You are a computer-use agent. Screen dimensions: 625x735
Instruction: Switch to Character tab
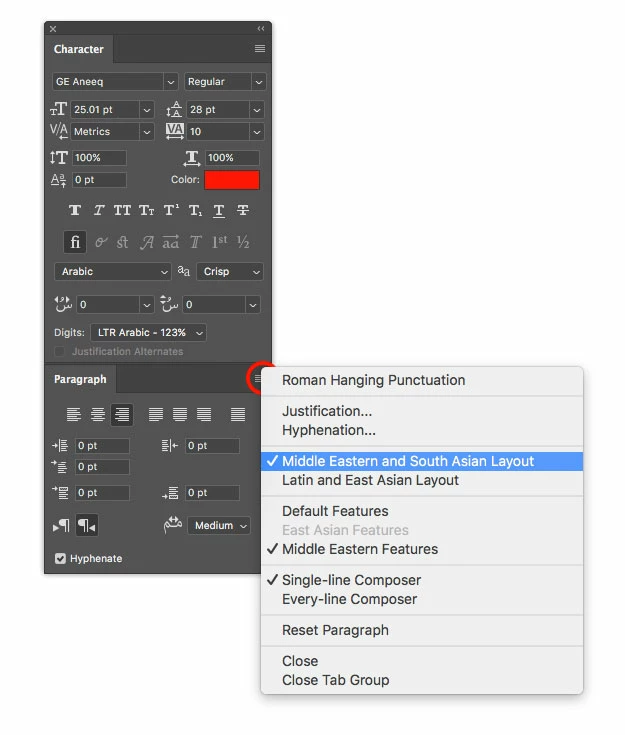[x=79, y=49]
